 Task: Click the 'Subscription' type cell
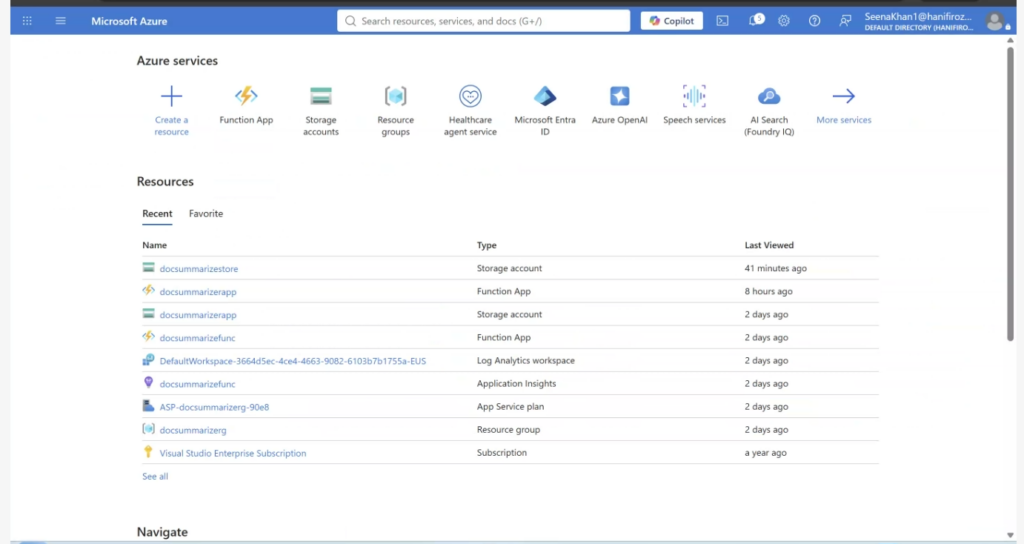click(502, 453)
